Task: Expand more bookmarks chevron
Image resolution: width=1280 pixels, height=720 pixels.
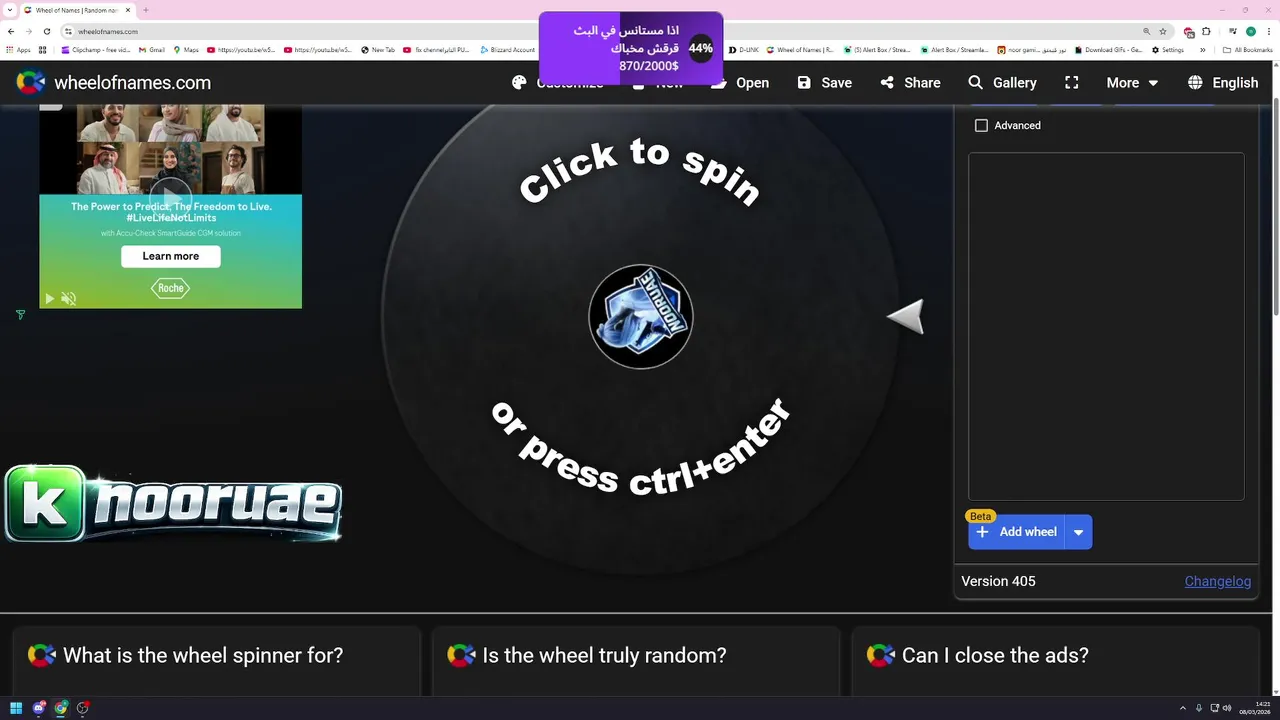Action: click(1203, 49)
